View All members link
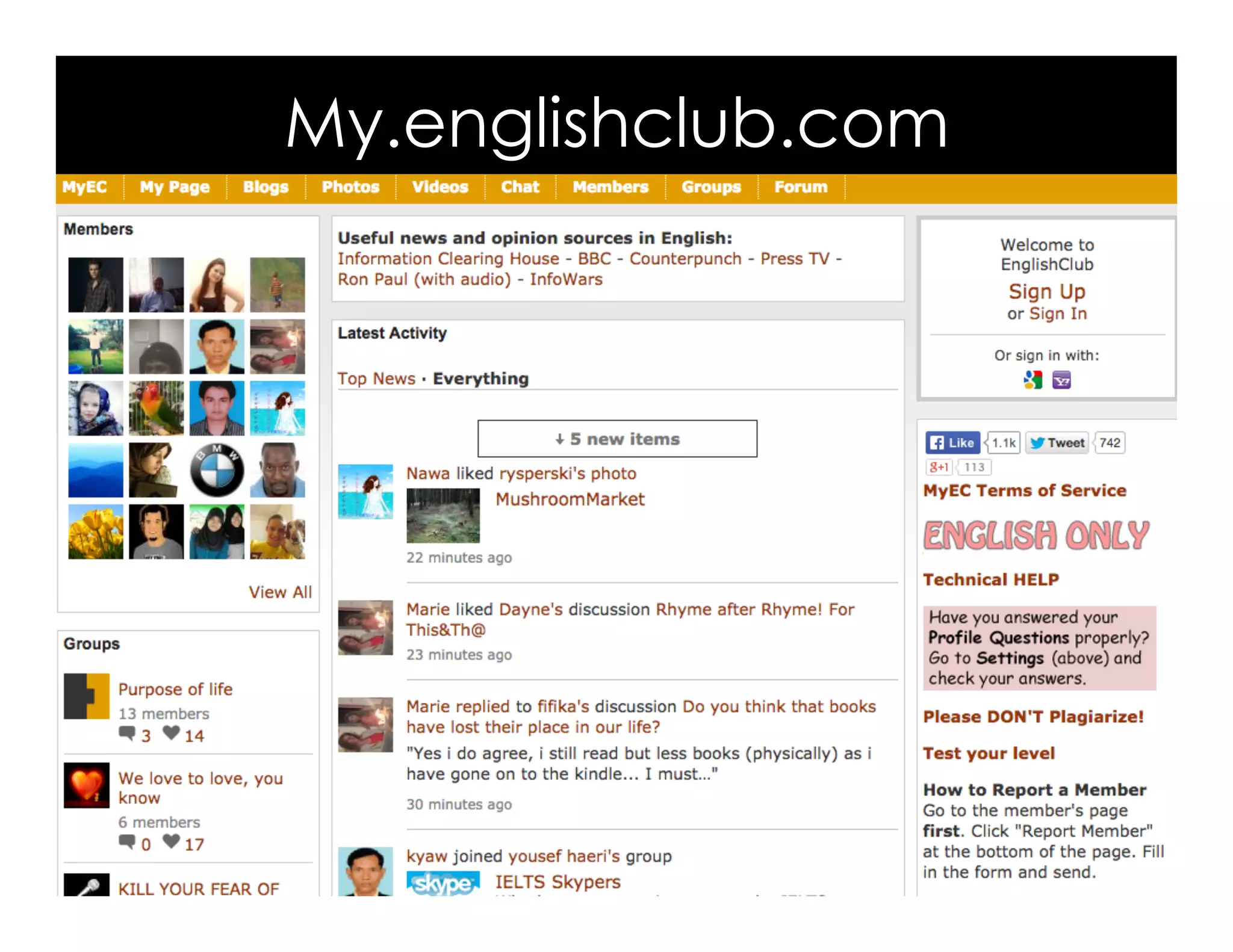 tap(281, 592)
